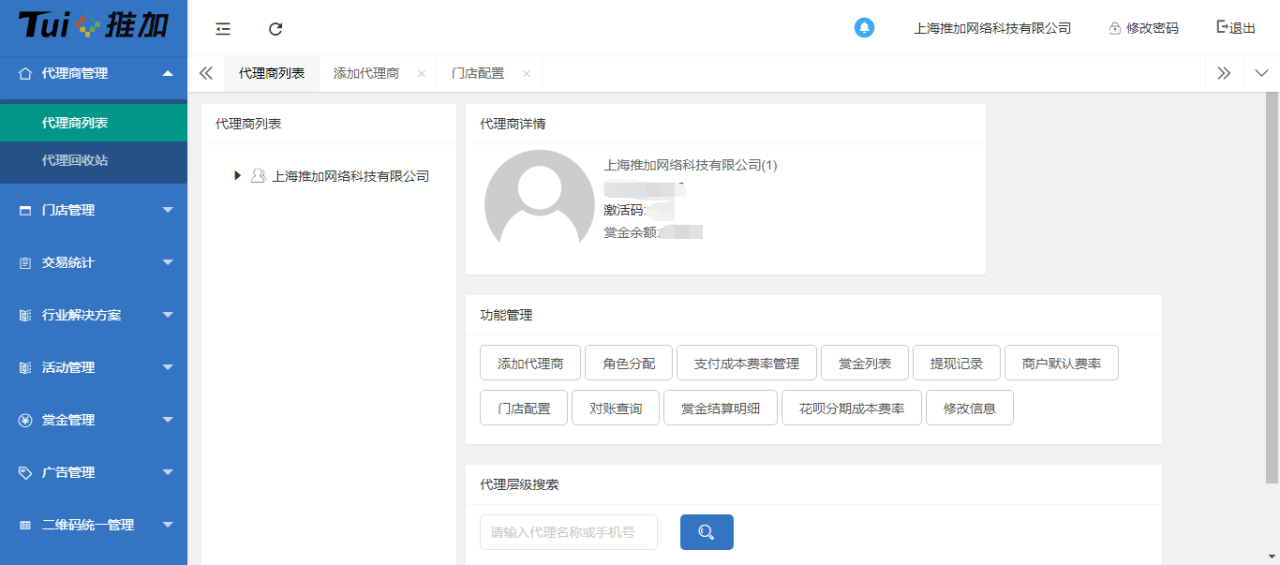The height and width of the screenshot is (565, 1280).
Task: Expand the 门店管理 sidebar menu
Action: [x=93, y=210]
